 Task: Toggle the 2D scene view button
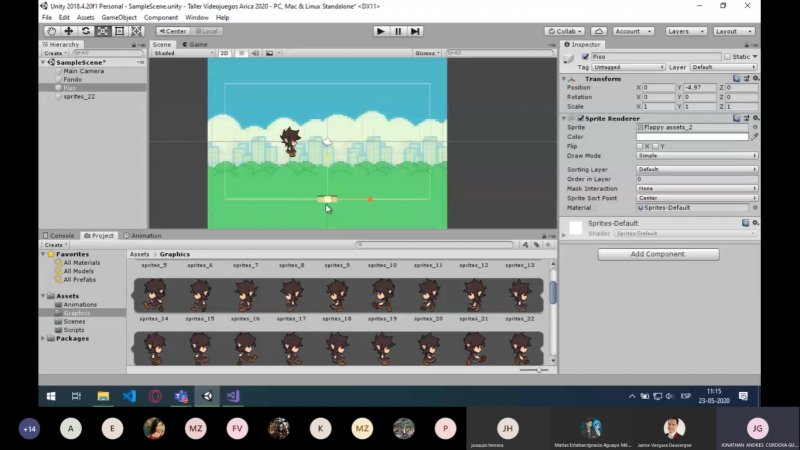click(x=224, y=53)
